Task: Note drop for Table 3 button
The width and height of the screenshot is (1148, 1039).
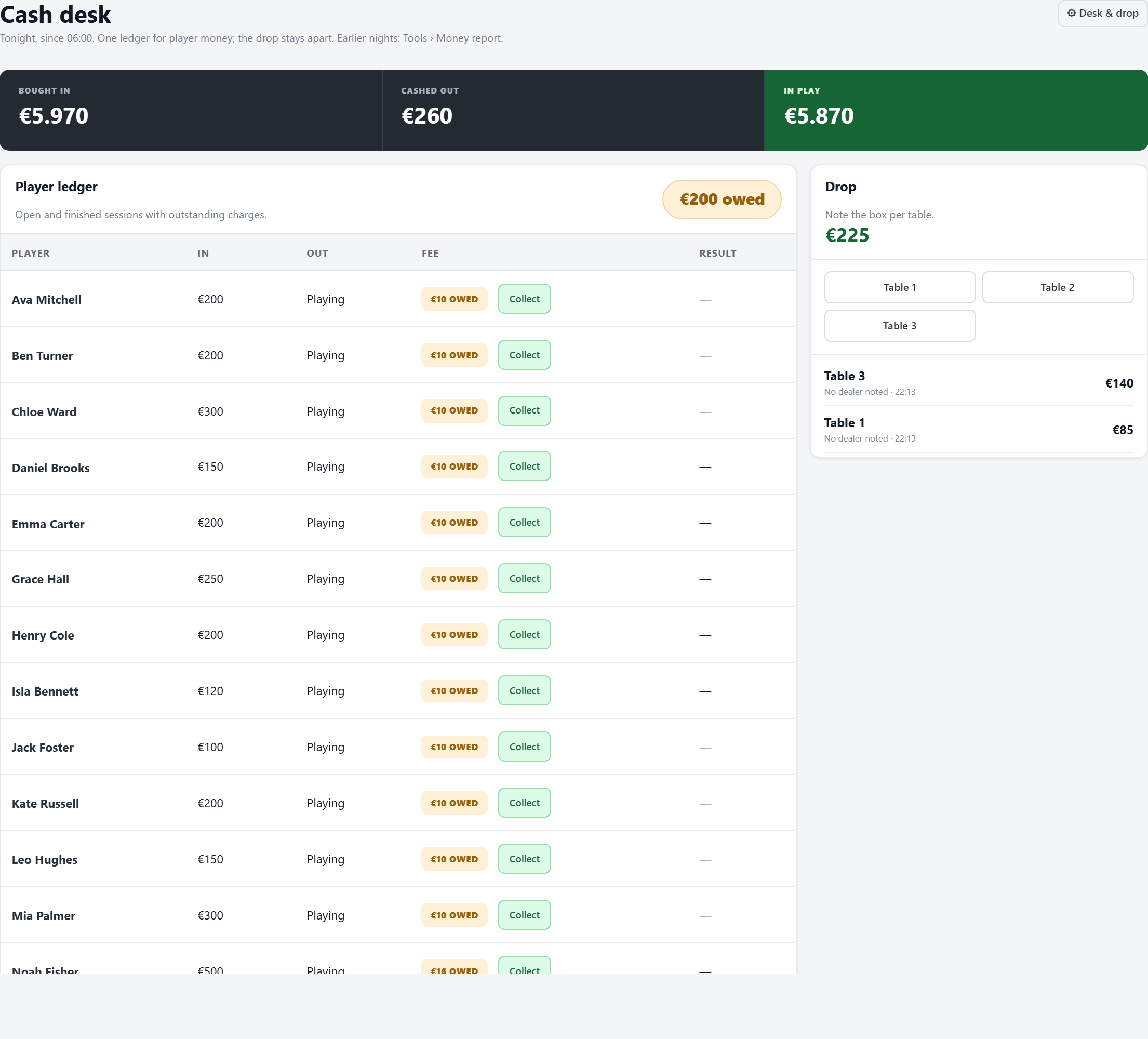Action: [x=900, y=326]
